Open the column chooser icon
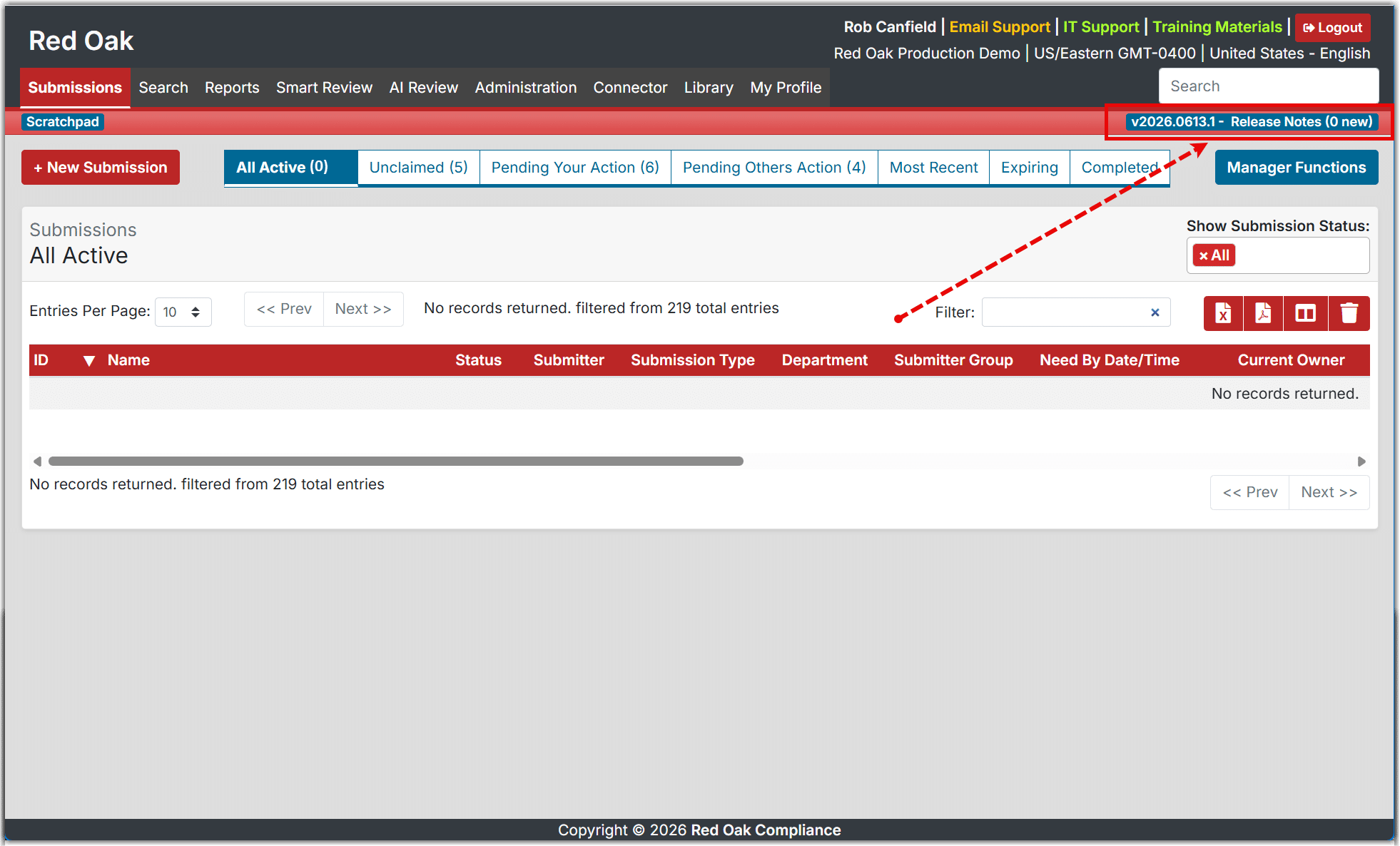The height and width of the screenshot is (846, 1400). 1305,313
